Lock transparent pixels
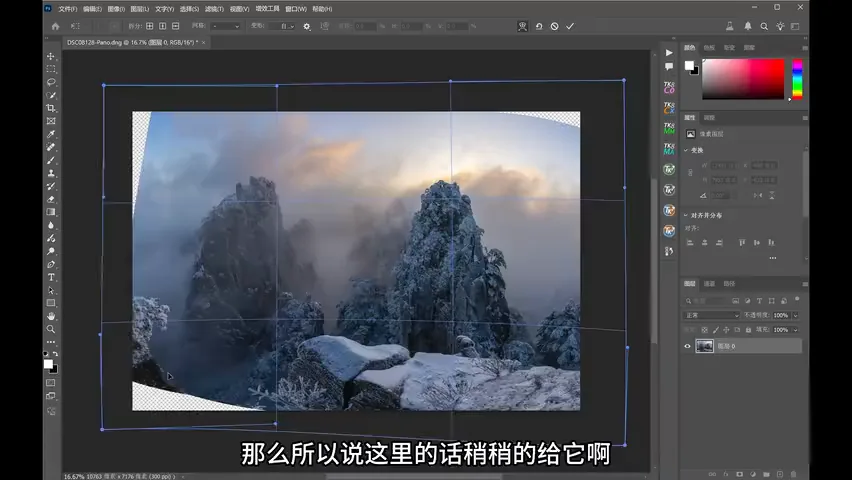852x480 pixels. point(704,330)
